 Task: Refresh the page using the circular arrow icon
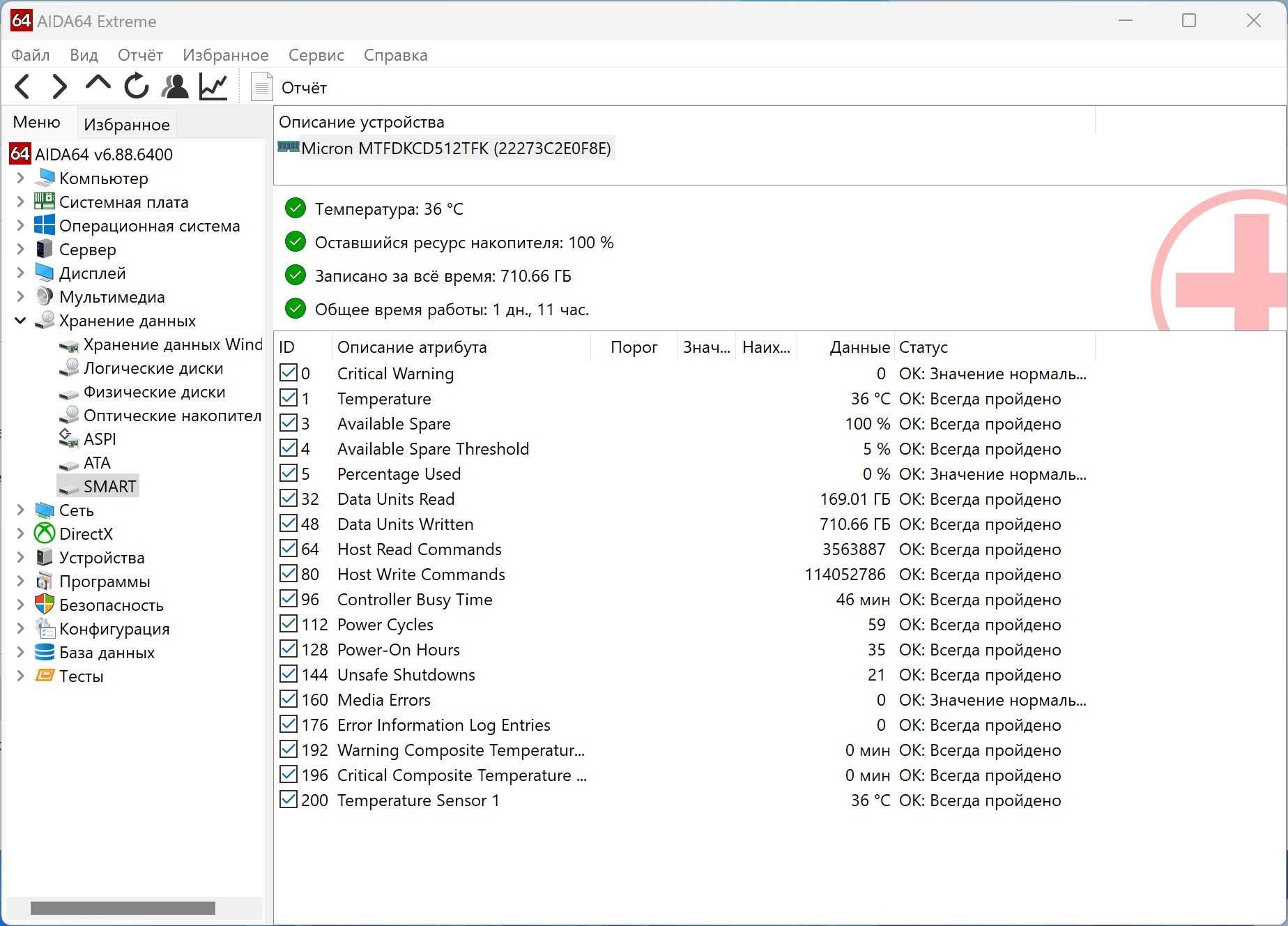point(137,86)
